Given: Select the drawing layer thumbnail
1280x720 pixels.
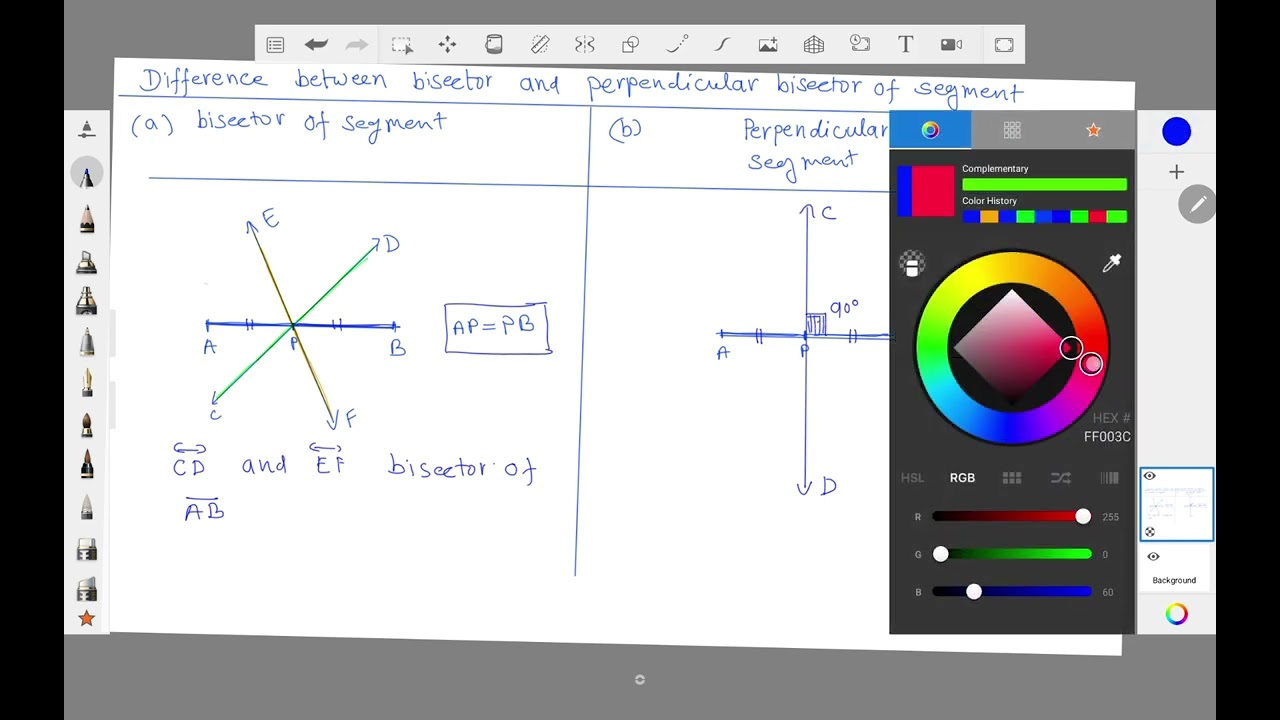Looking at the screenshot, I should [1177, 505].
